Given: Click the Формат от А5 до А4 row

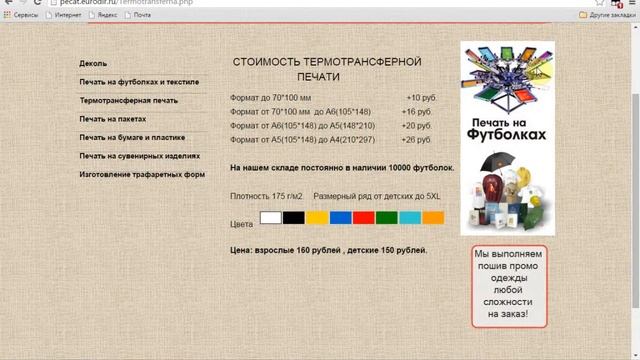Looking at the screenshot, I should [331, 140].
